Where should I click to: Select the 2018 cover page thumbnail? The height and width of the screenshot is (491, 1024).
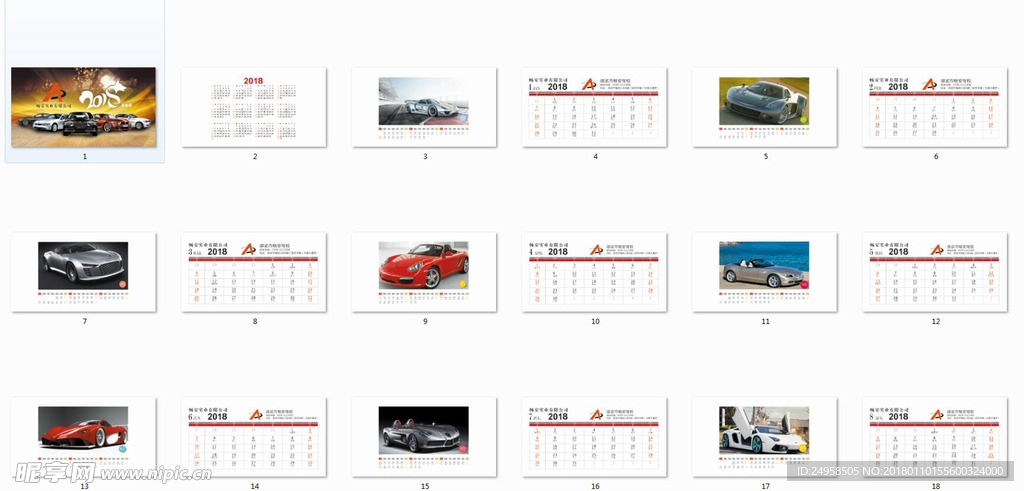pyautogui.click(x=84, y=107)
